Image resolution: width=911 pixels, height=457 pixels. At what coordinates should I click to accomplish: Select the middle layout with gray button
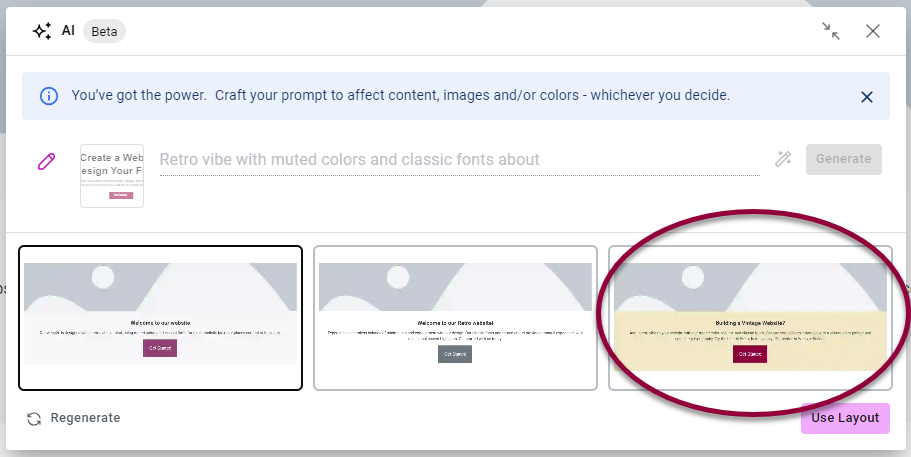point(456,318)
